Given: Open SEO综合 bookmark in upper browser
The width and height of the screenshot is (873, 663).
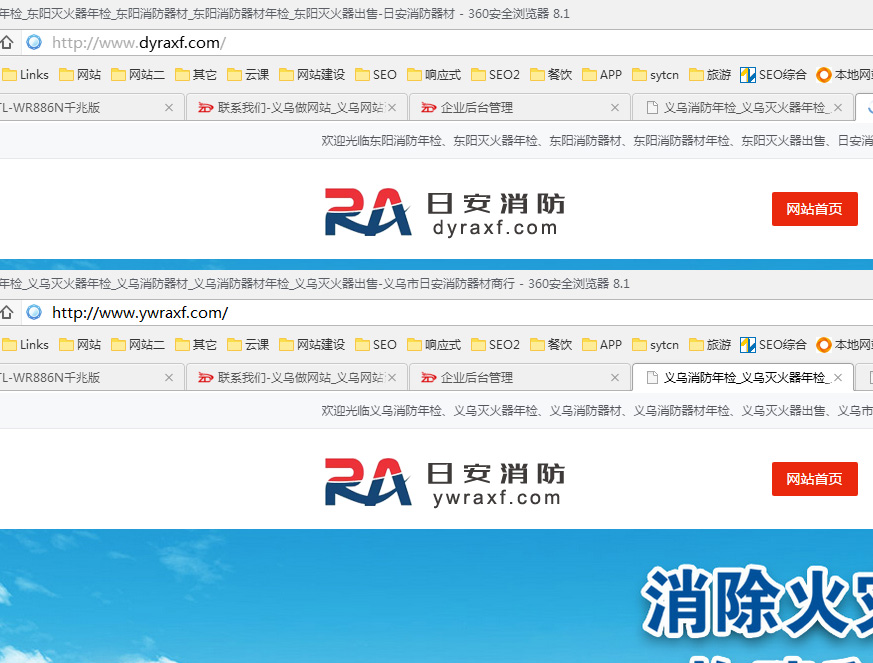Looking at the screenshot, I should (773, 75).
